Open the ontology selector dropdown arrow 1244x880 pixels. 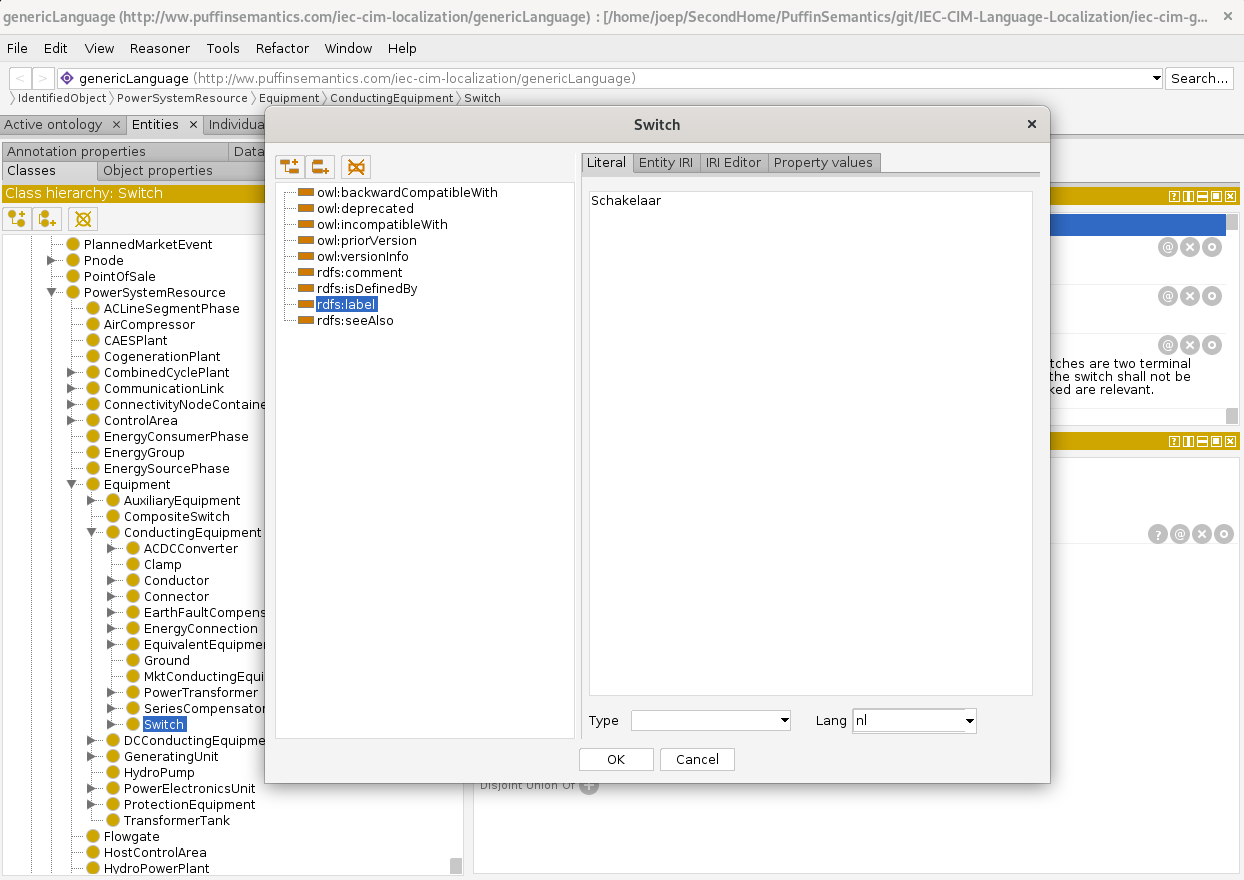1157,78
